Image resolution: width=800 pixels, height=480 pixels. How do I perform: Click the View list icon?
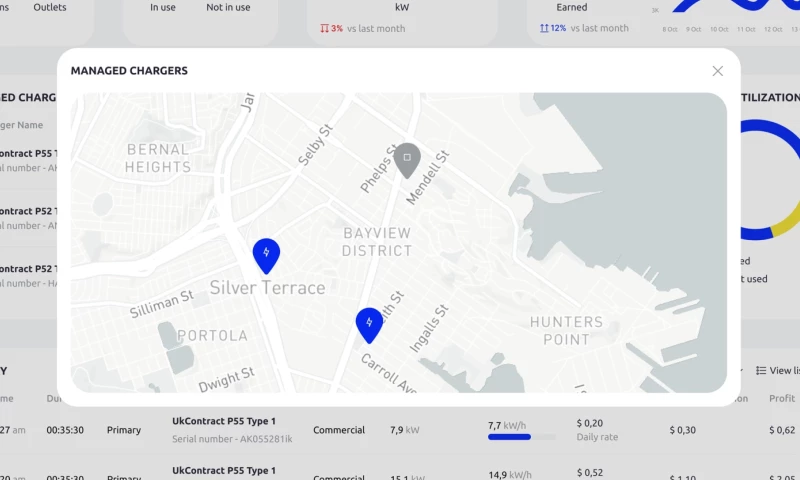[761, 371]
